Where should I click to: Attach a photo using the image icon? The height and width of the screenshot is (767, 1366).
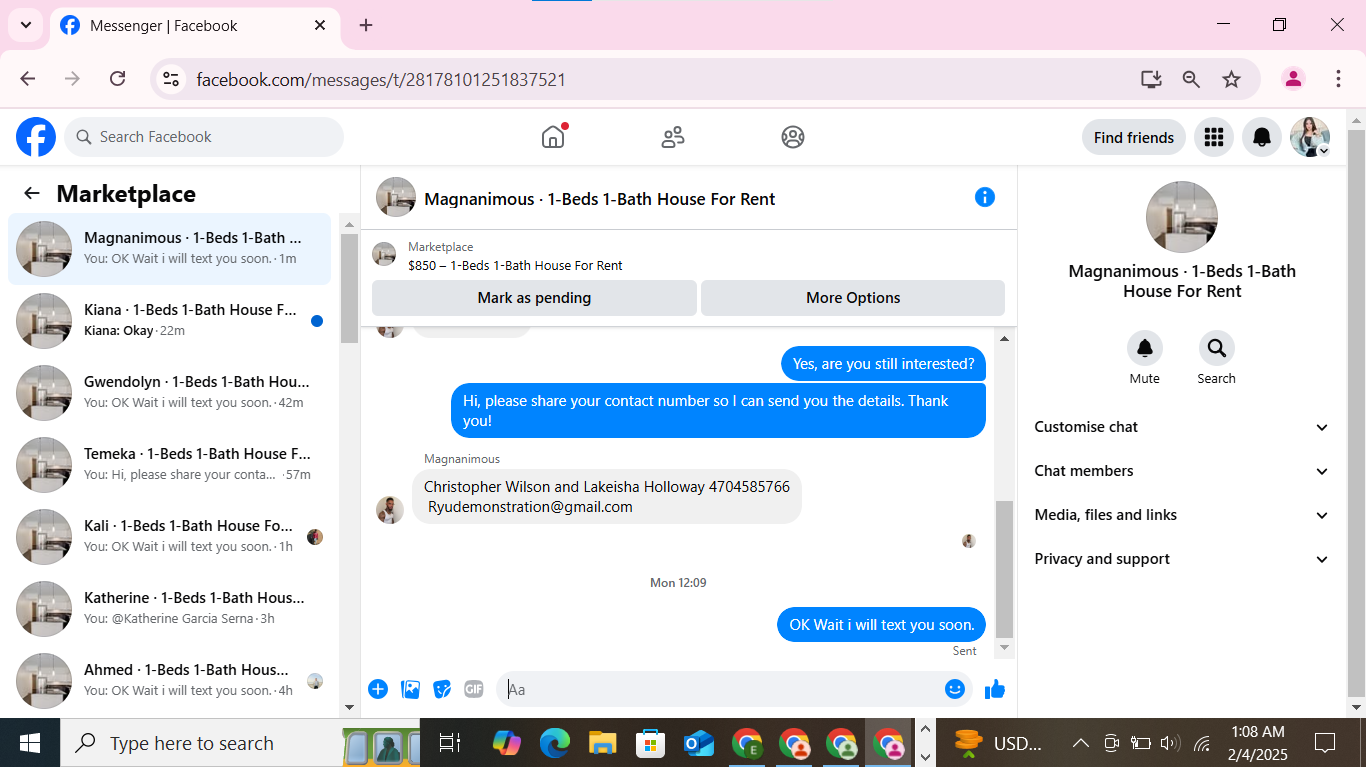pos(410,689)
